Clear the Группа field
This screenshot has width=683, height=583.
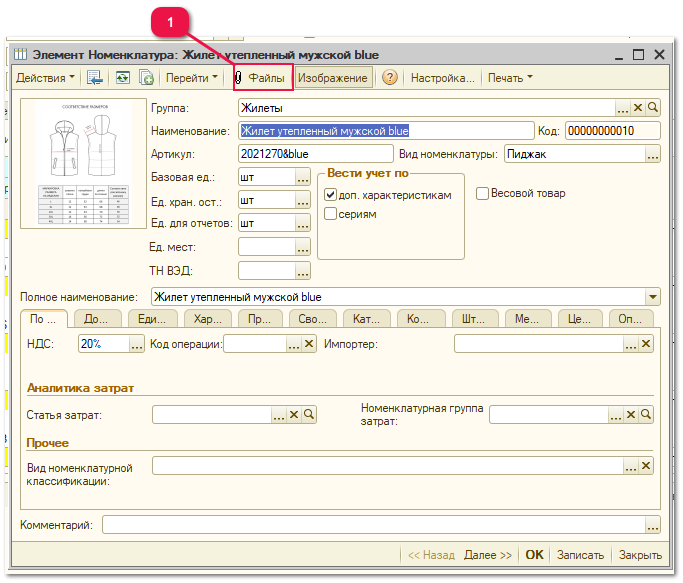[638, 108]
